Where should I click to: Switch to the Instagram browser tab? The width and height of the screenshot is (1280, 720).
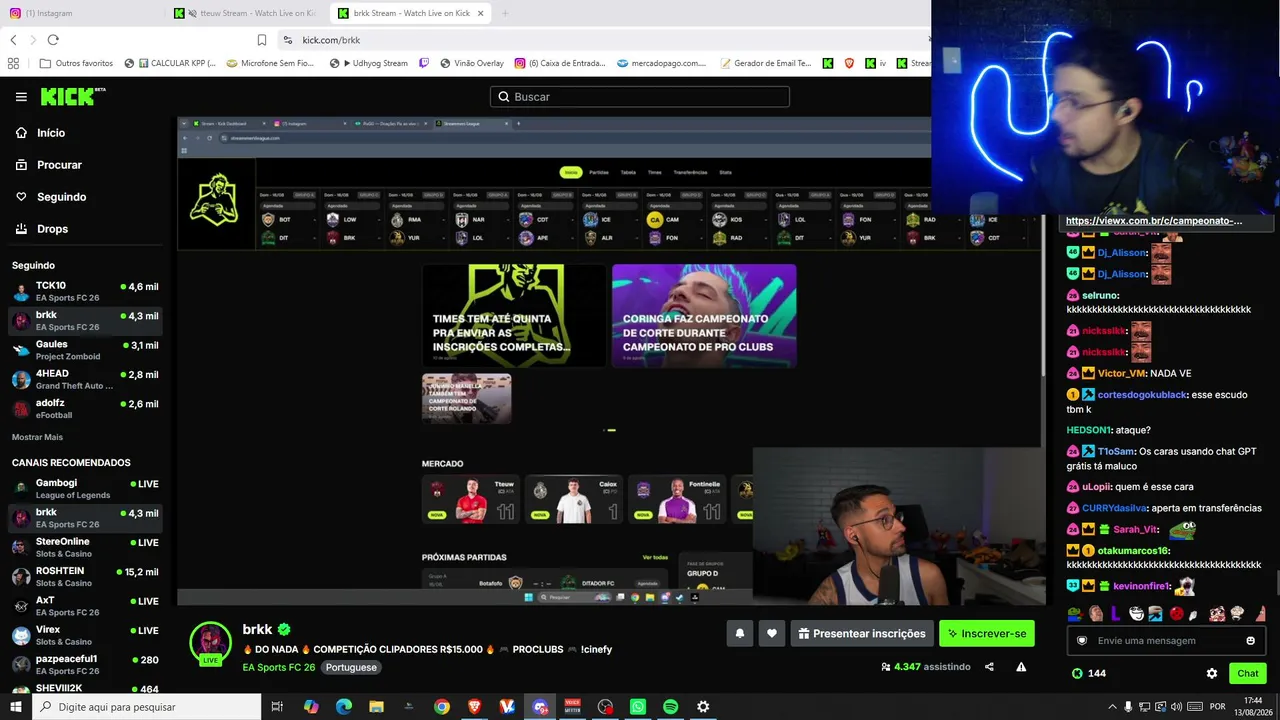pyautogui.click(x=82, y=13)
